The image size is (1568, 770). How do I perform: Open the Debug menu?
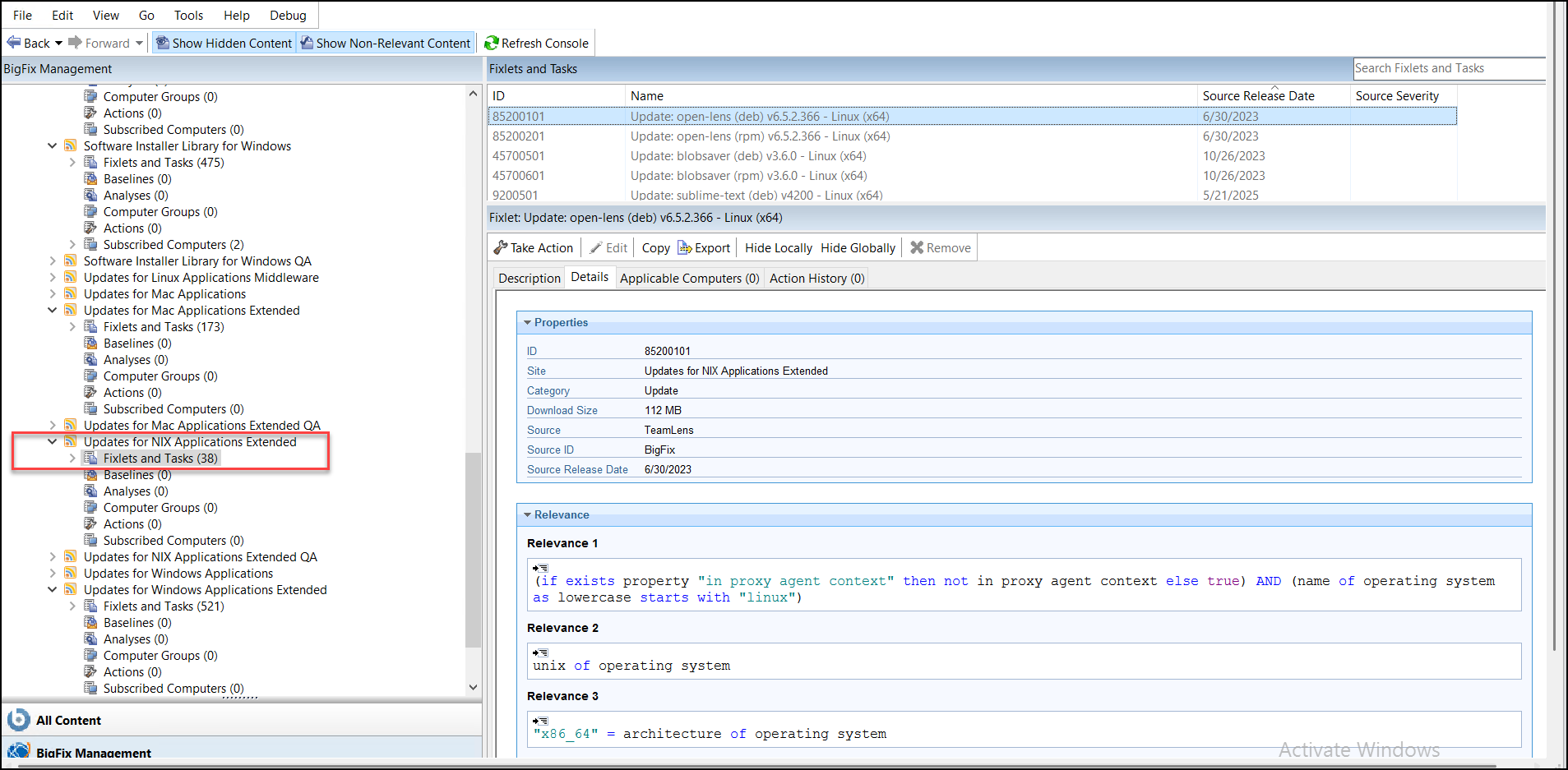(x=288, y=15)
